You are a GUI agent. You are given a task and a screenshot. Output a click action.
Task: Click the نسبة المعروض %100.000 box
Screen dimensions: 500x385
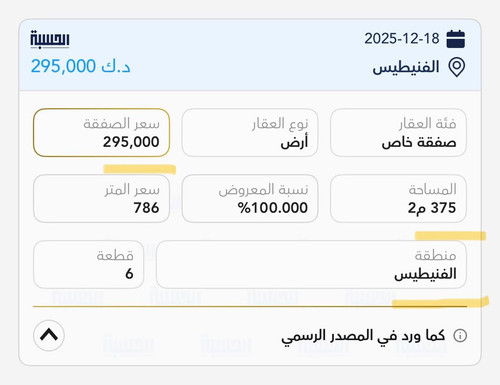(250, 198)
